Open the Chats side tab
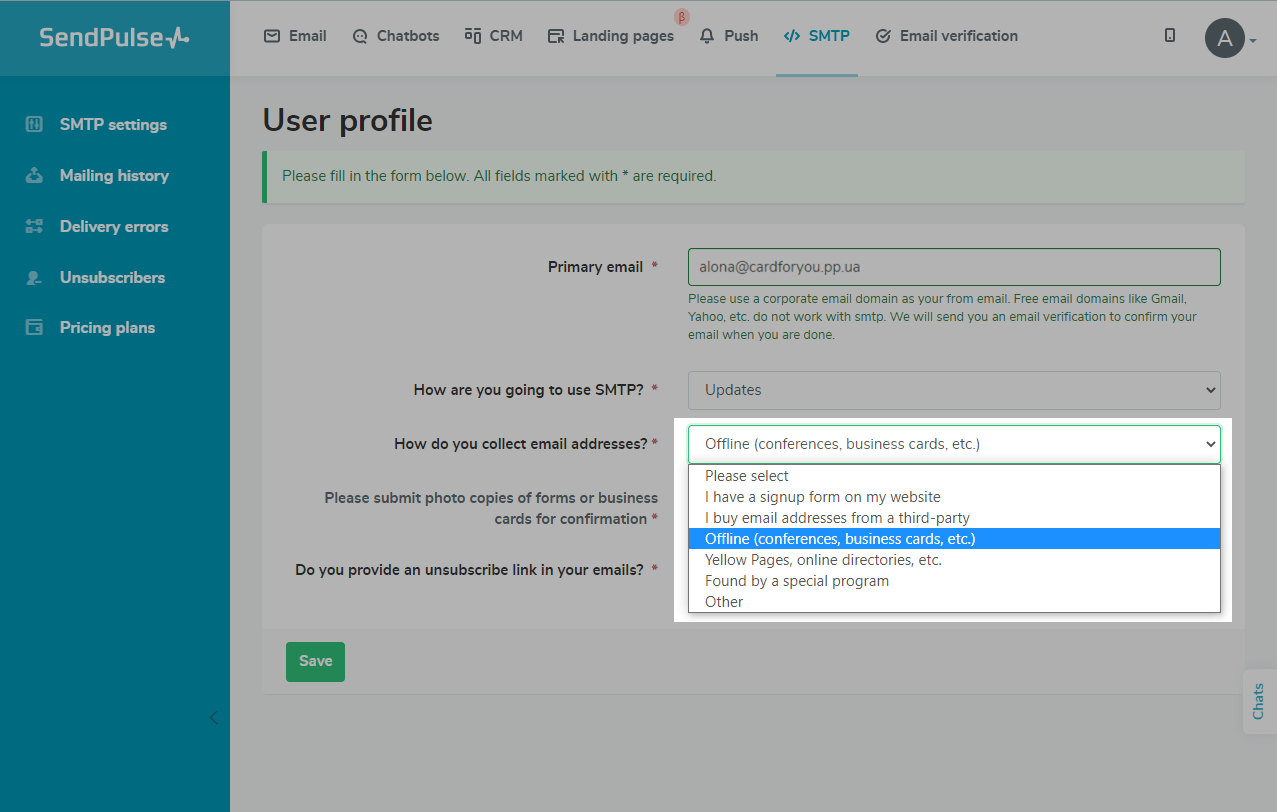This screenshot has width=1277, height=812. point(1259,701)
